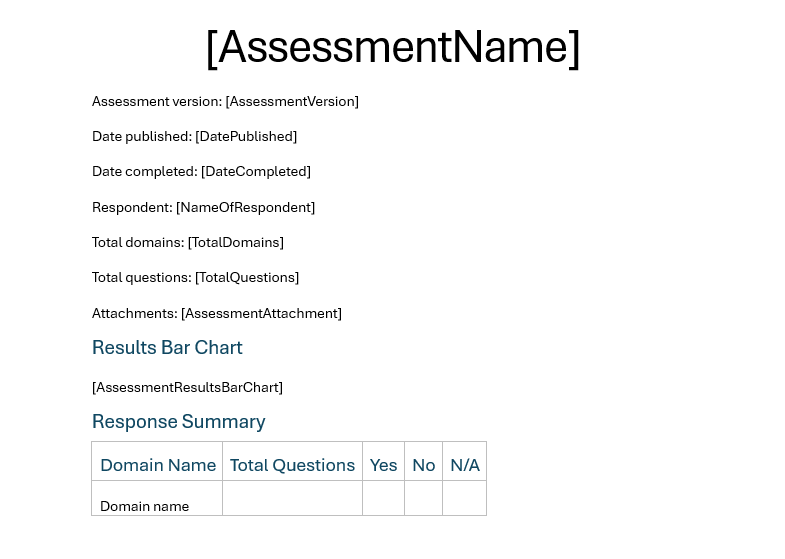Click empty cell under Total Questions

point(292,498)
